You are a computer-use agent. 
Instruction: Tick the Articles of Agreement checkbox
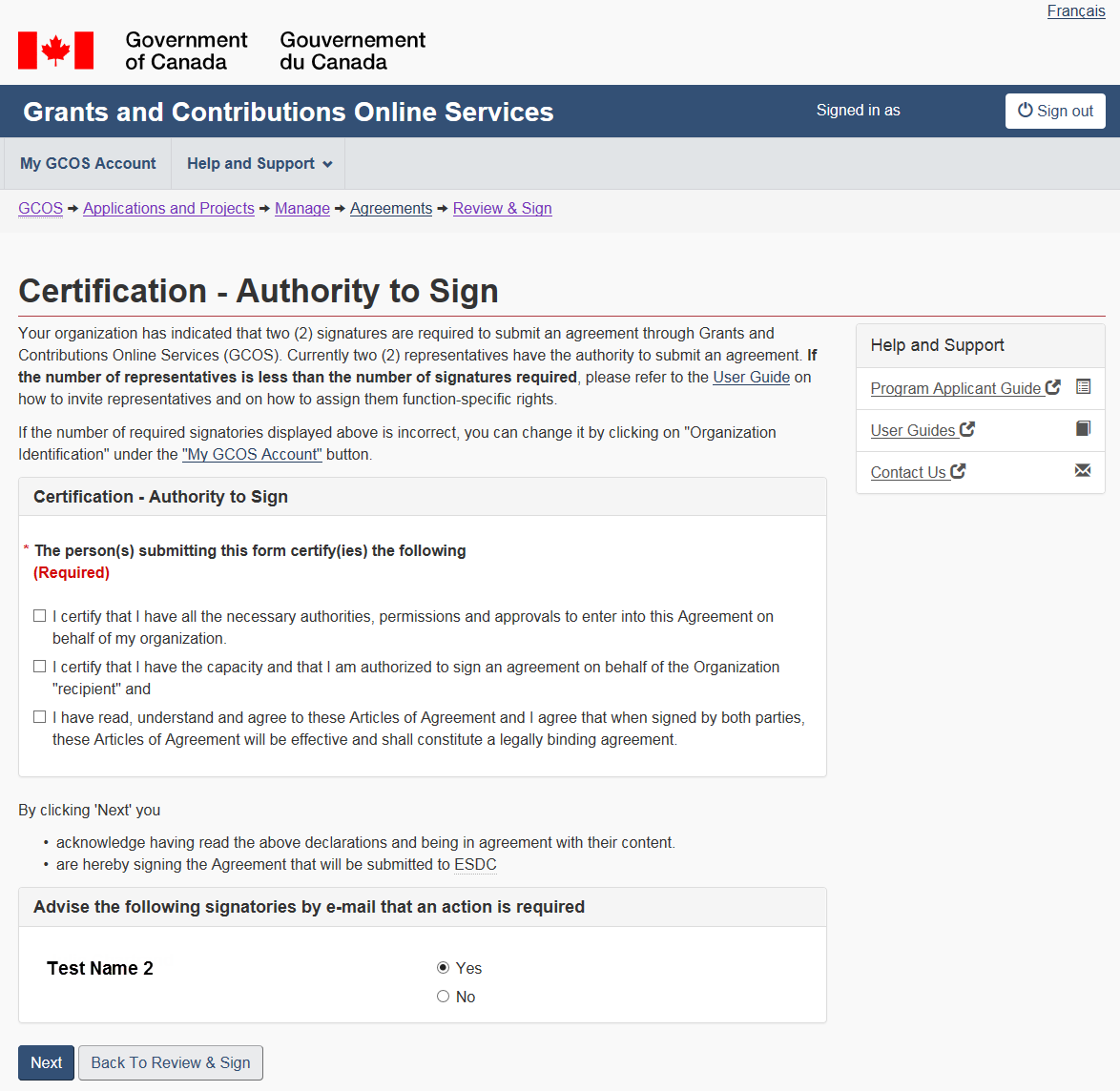40,717
